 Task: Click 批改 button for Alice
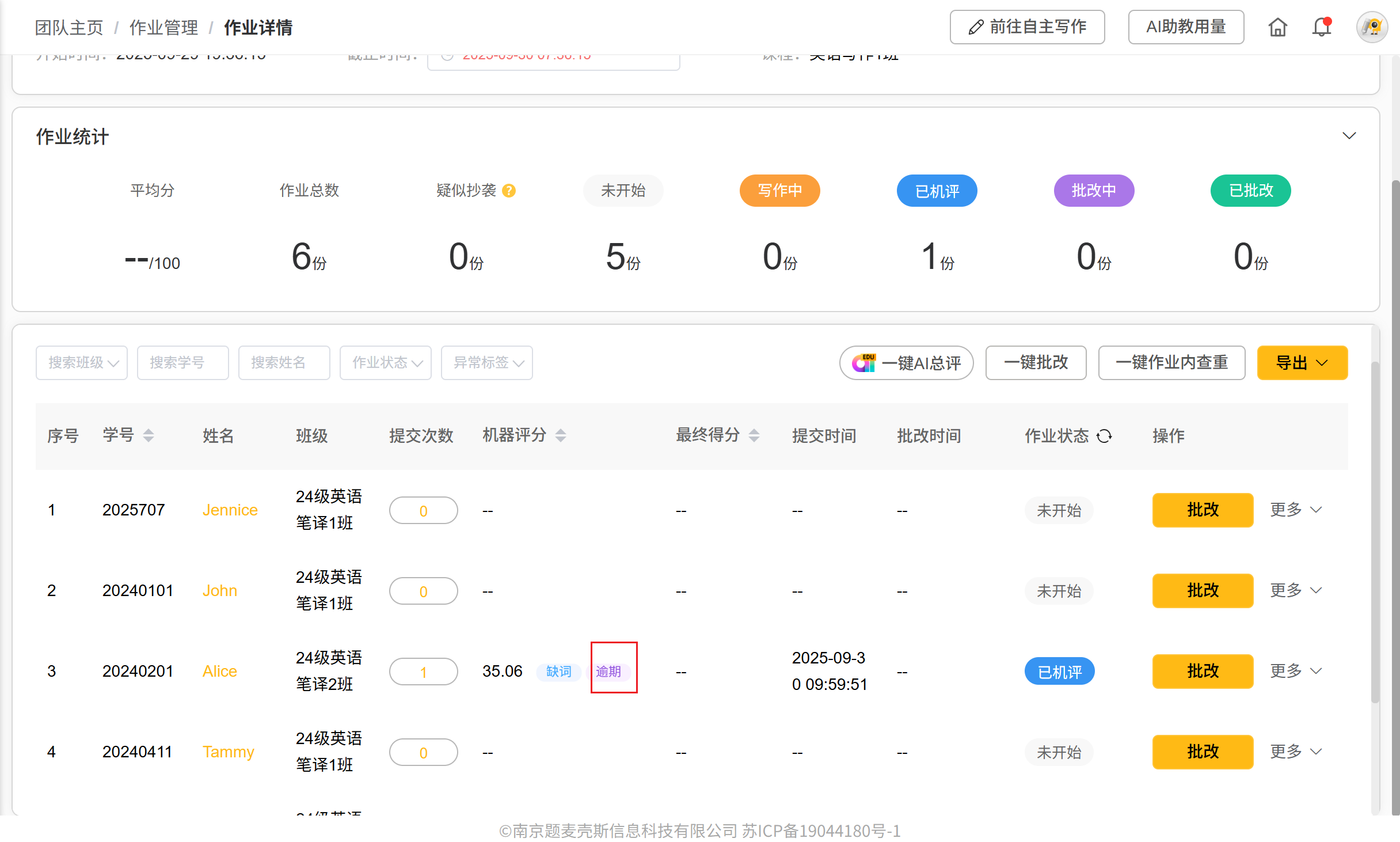pyautogui.click(x=1203, y=671)
